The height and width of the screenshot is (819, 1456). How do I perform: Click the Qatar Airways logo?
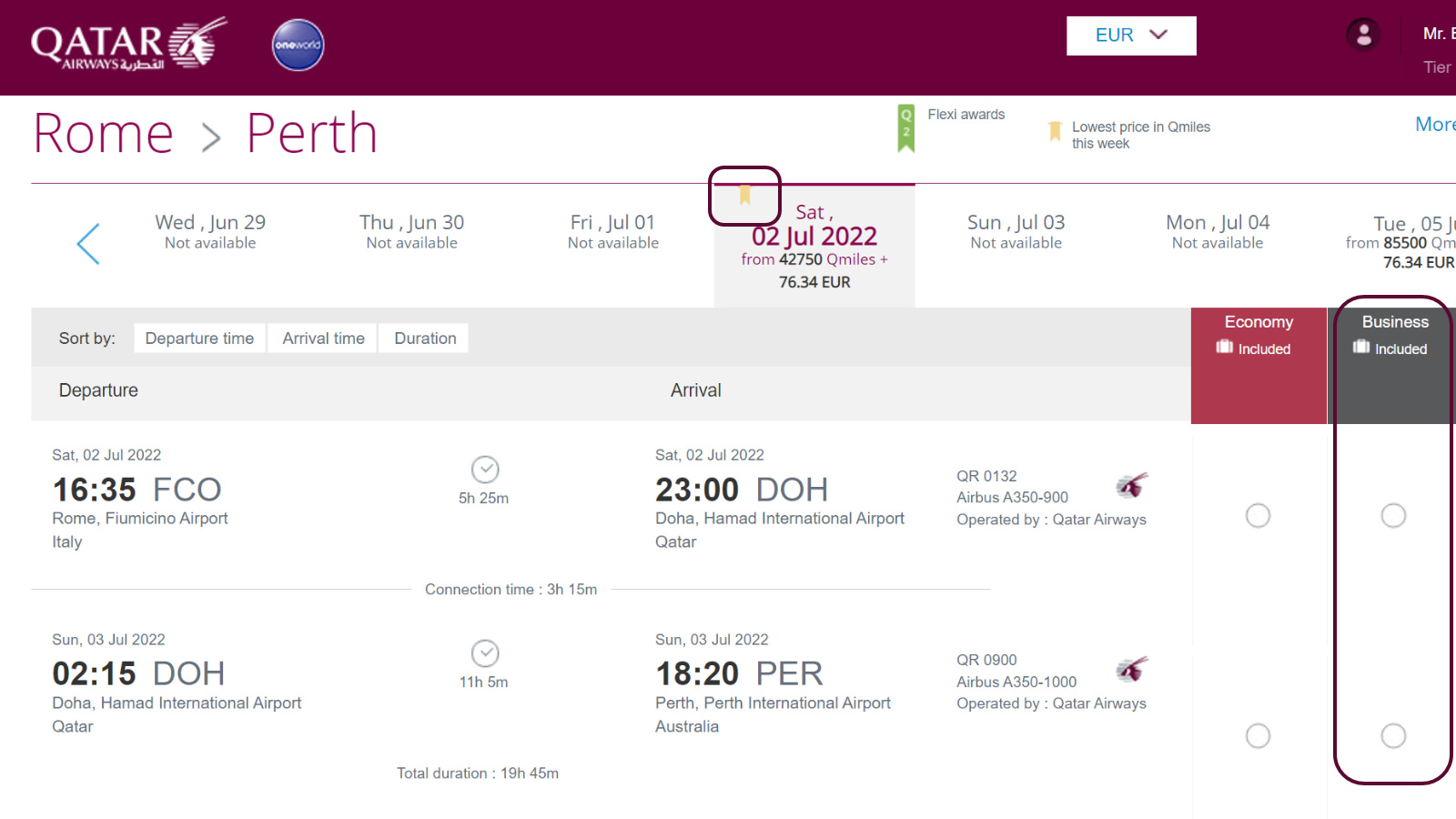pos(128,45)
